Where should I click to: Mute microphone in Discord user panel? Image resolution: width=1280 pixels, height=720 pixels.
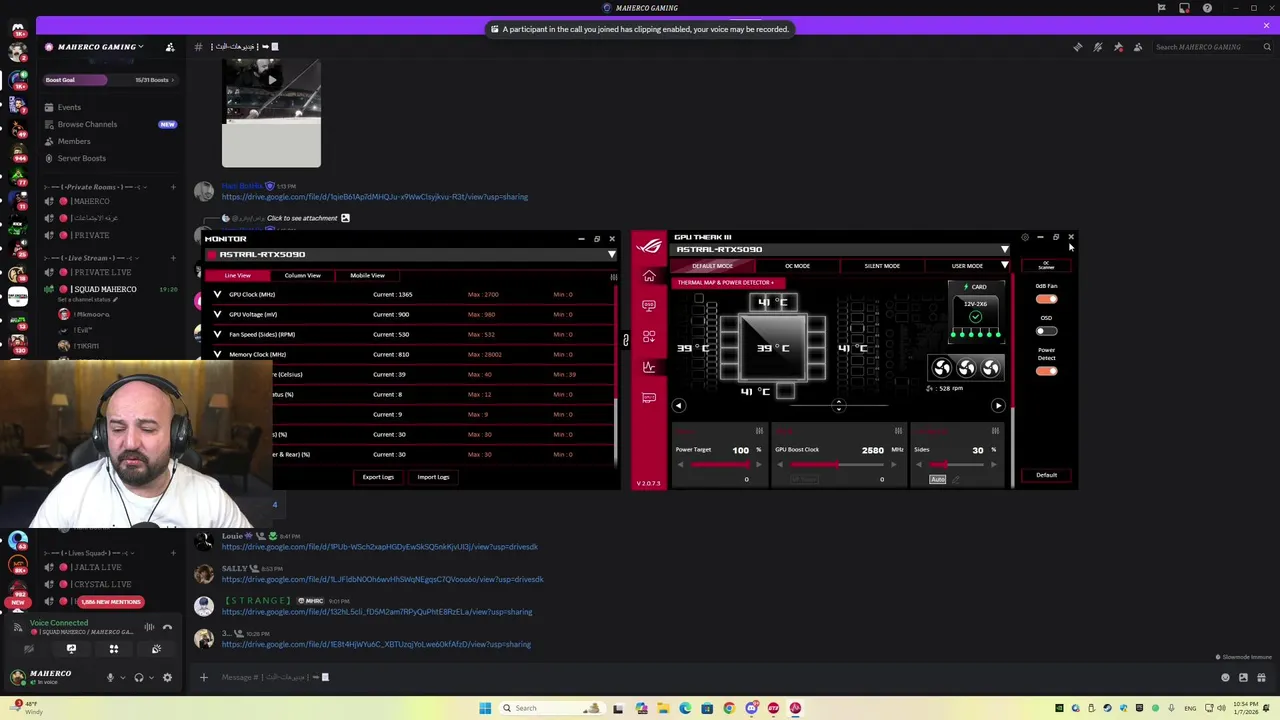pyautogui.click(x=111, y=677)
